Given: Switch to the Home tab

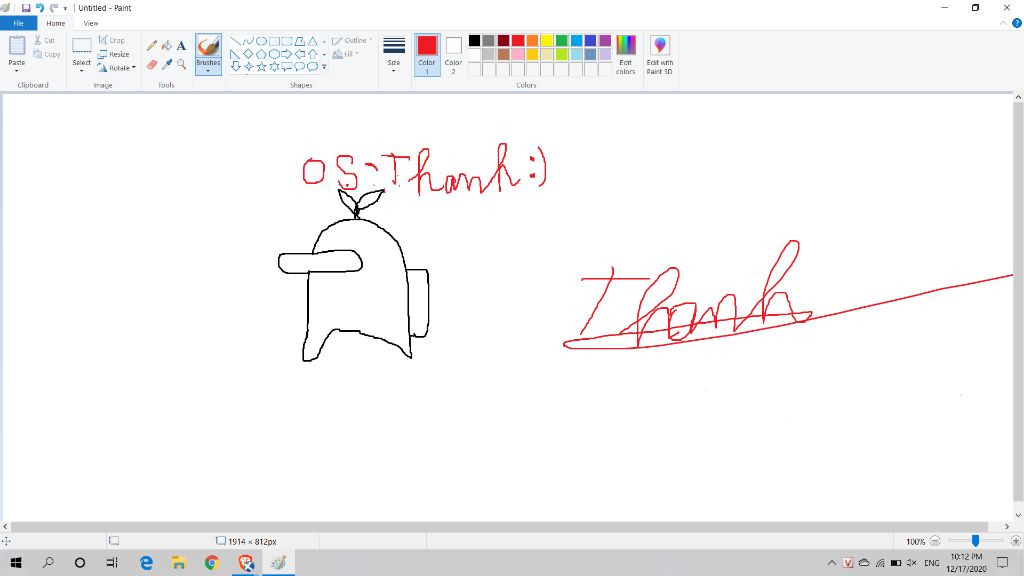Looking at the screenshot, I should 56,23.
